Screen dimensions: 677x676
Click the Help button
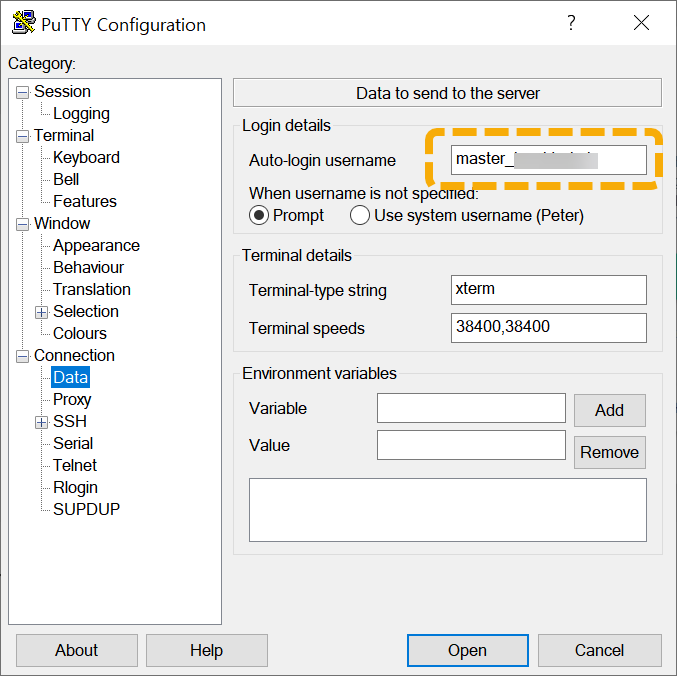click(x=207, y=651)
